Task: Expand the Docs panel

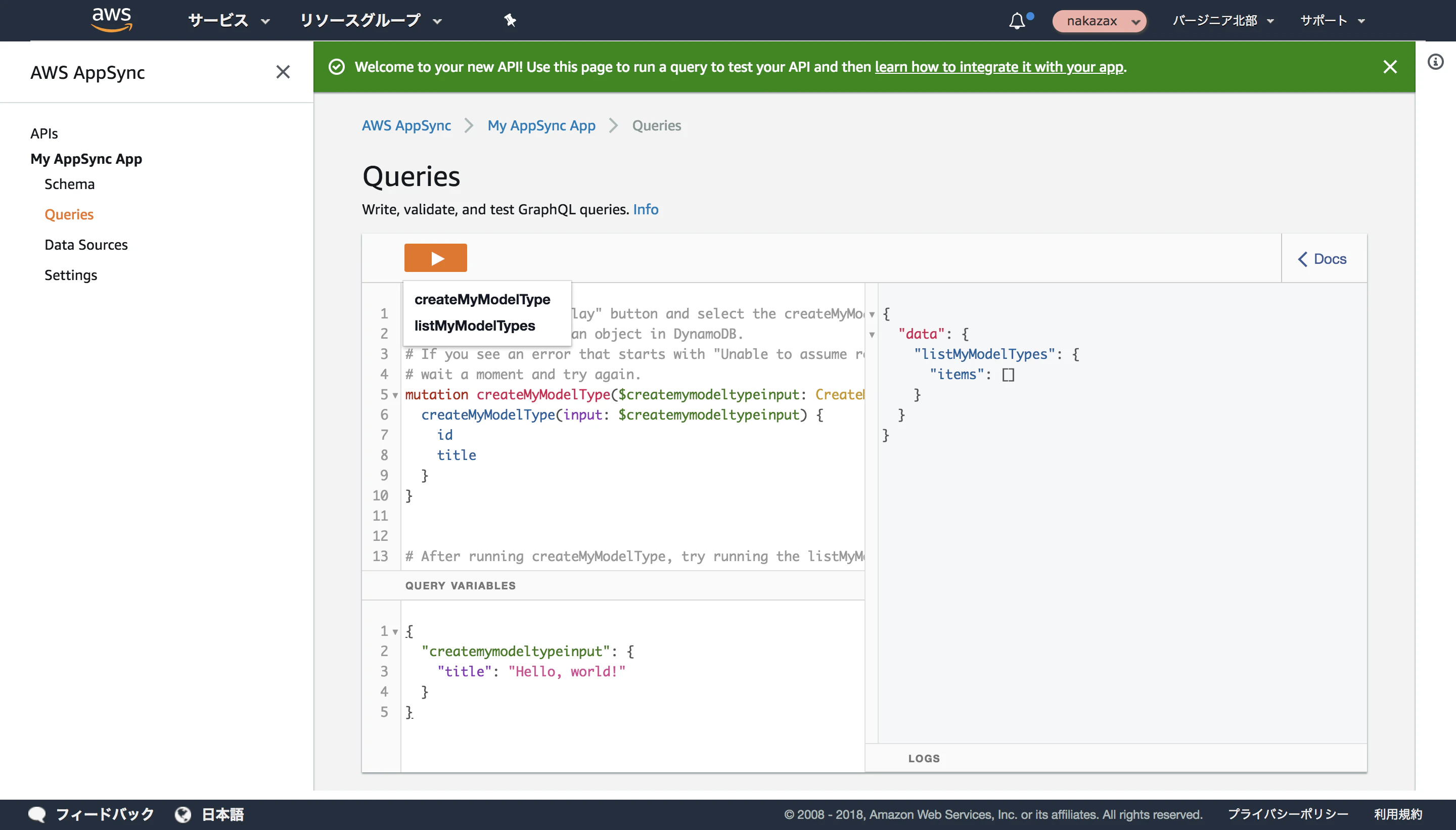Action: tap(1323, 259)
